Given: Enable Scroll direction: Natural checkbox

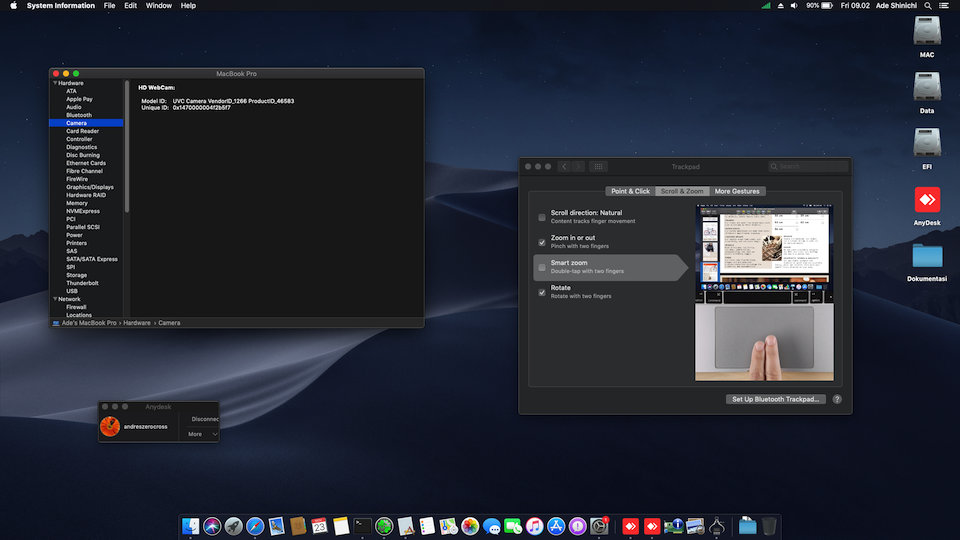Looking at the screenshot, I should 542,217.
